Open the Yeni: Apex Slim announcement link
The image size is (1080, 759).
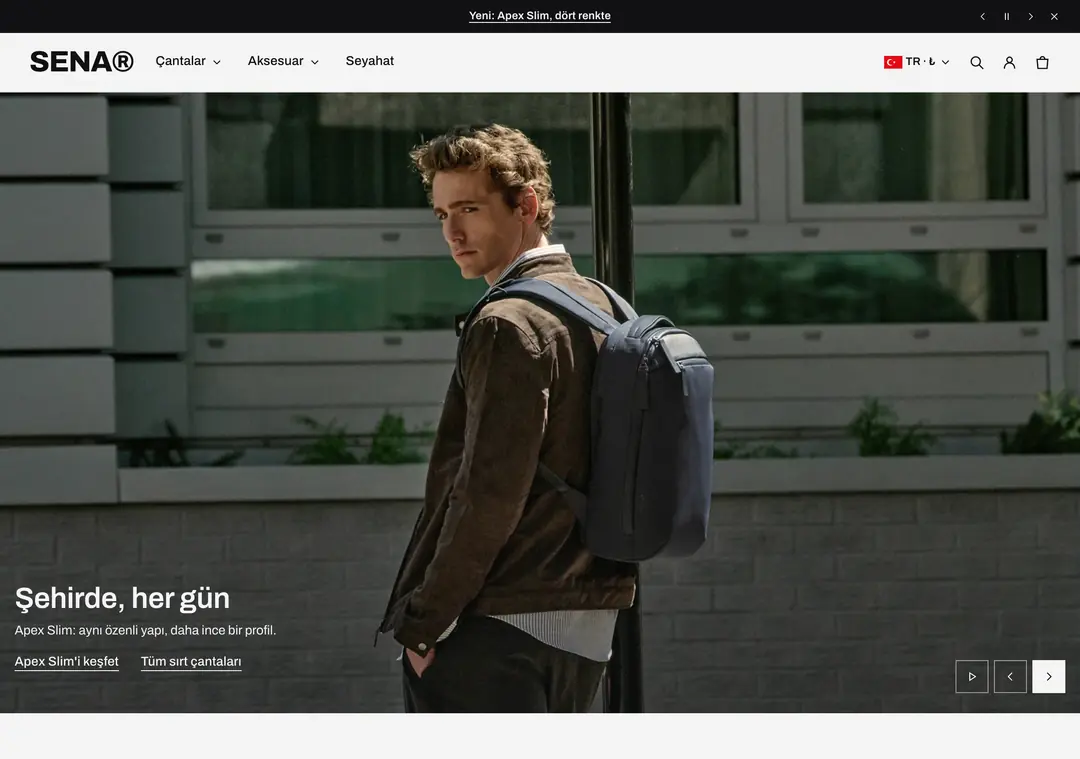[540, 16]
